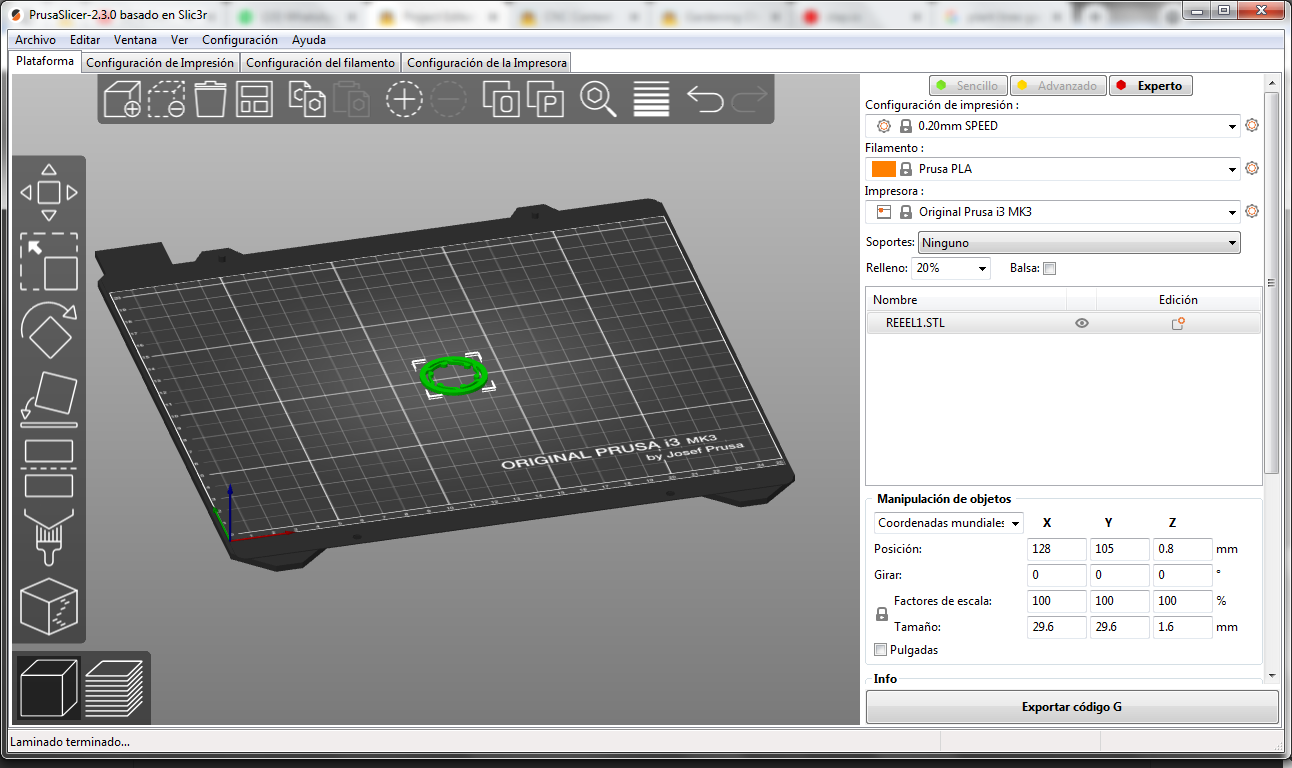This screenshot has height=768, width=1292.
Task: Click Split to objects icon
Action: pos(502,100)
